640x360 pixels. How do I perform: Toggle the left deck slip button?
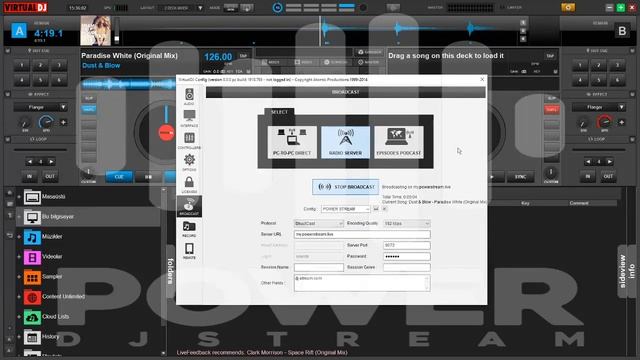pyautogui.click(x=89, y=98)
